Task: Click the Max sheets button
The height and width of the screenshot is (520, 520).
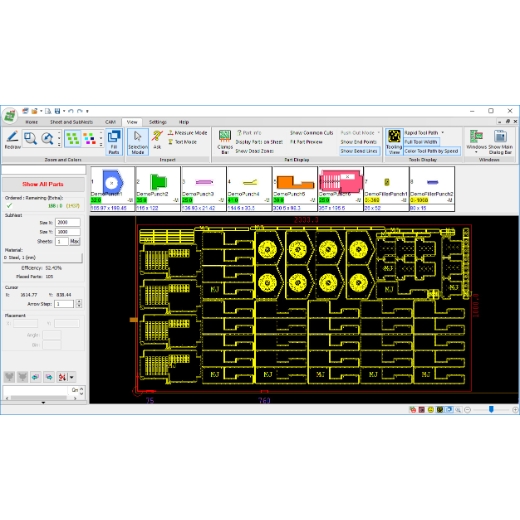Action: click(75, 241)
